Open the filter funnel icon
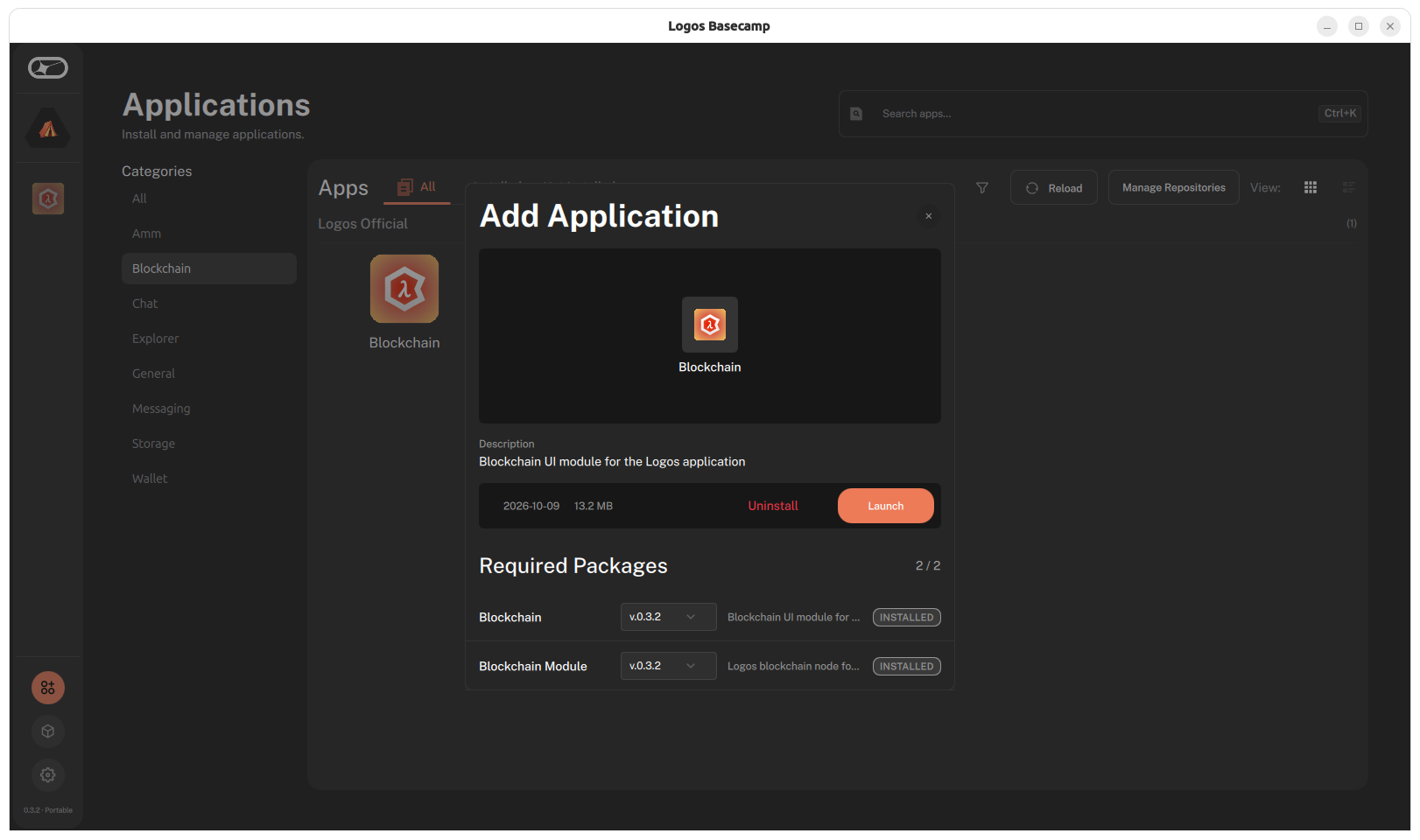This screenshot has height=840, width=1420. (982, 188)
